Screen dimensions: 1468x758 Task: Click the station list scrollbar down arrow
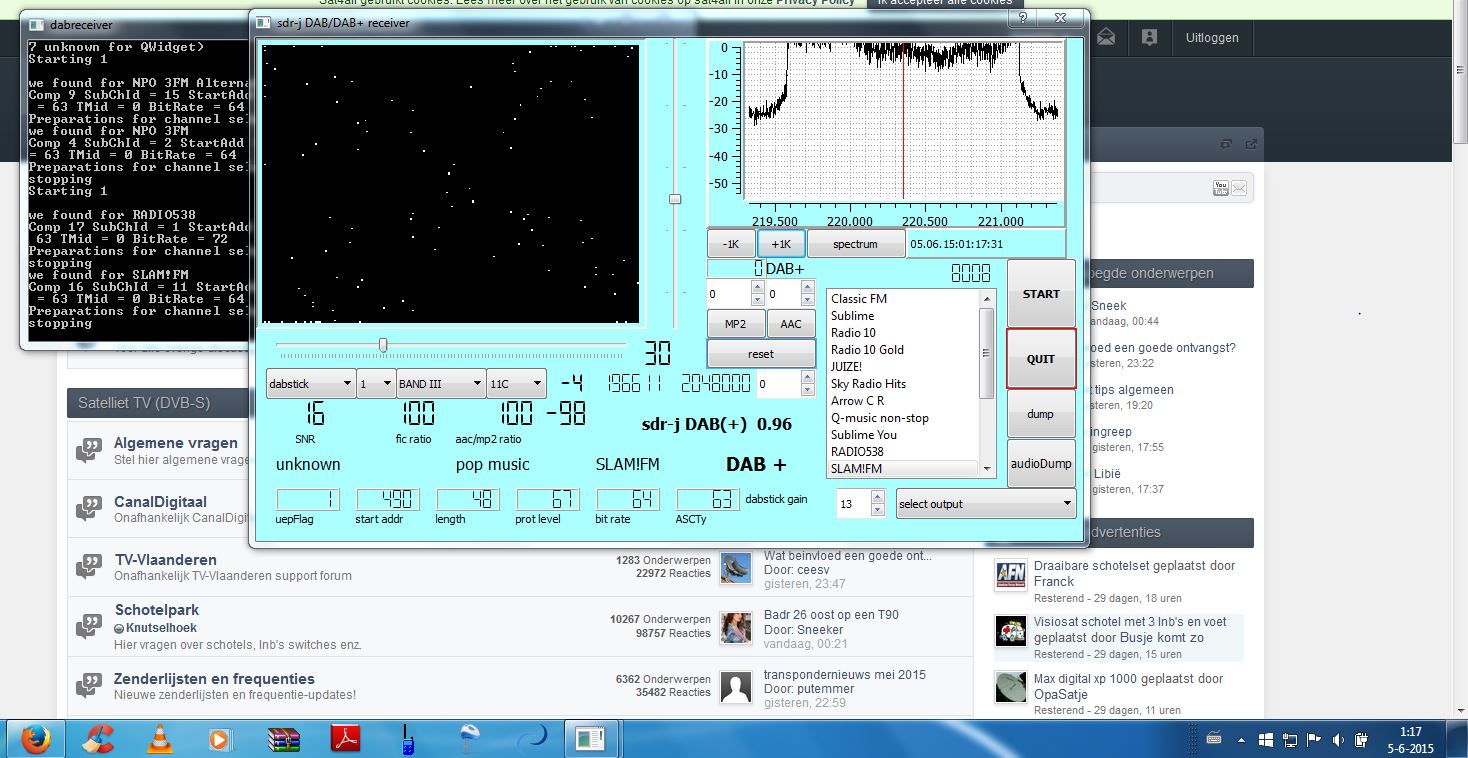coord(987,469)
